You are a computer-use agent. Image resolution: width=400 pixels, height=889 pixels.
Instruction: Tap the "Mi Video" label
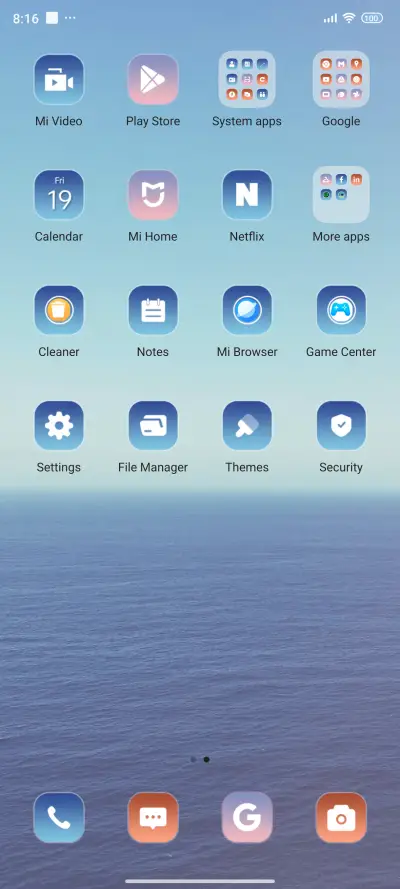point(59,121)
